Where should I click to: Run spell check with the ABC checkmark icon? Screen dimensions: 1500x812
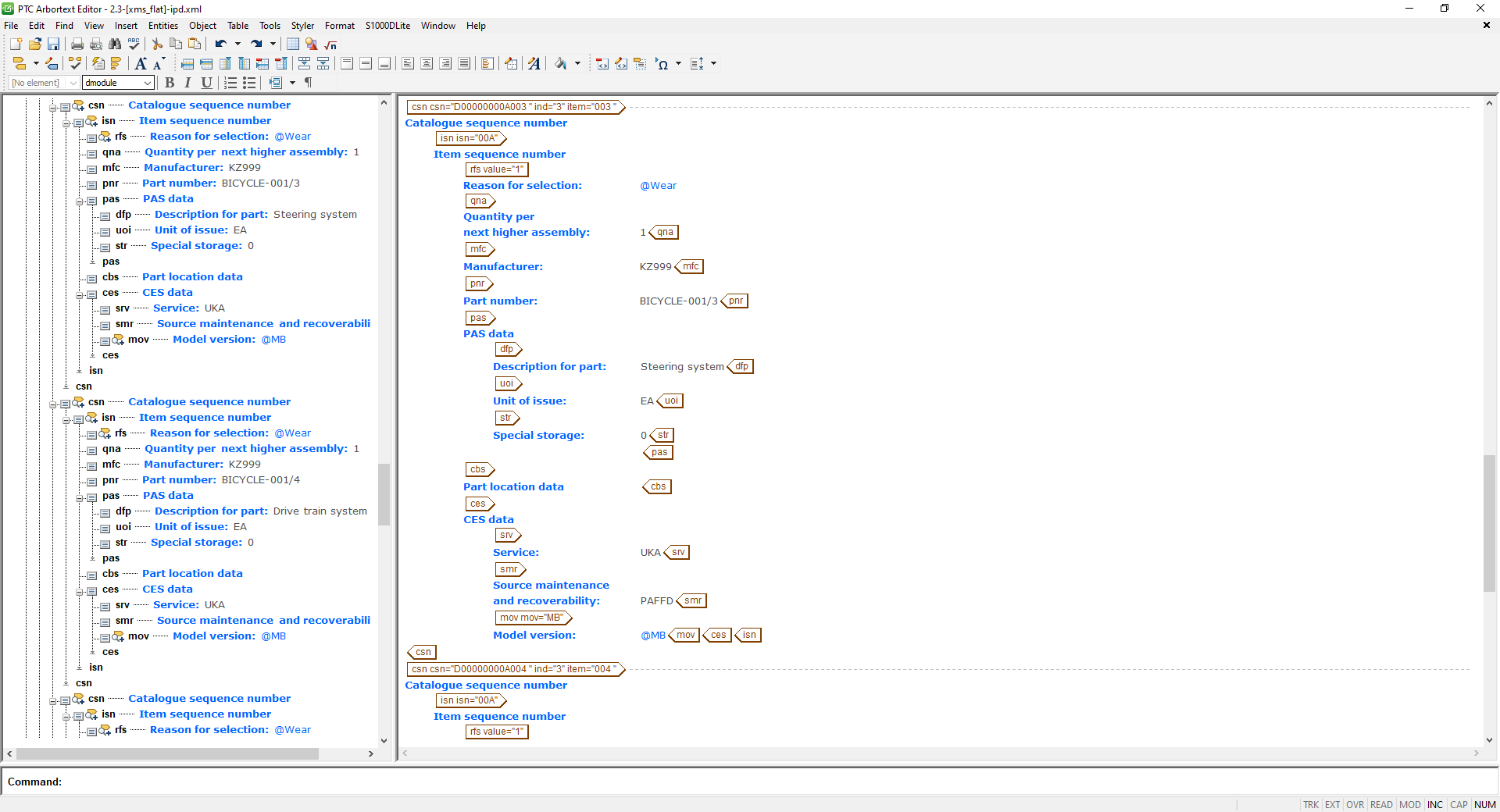tap(134, 45)
